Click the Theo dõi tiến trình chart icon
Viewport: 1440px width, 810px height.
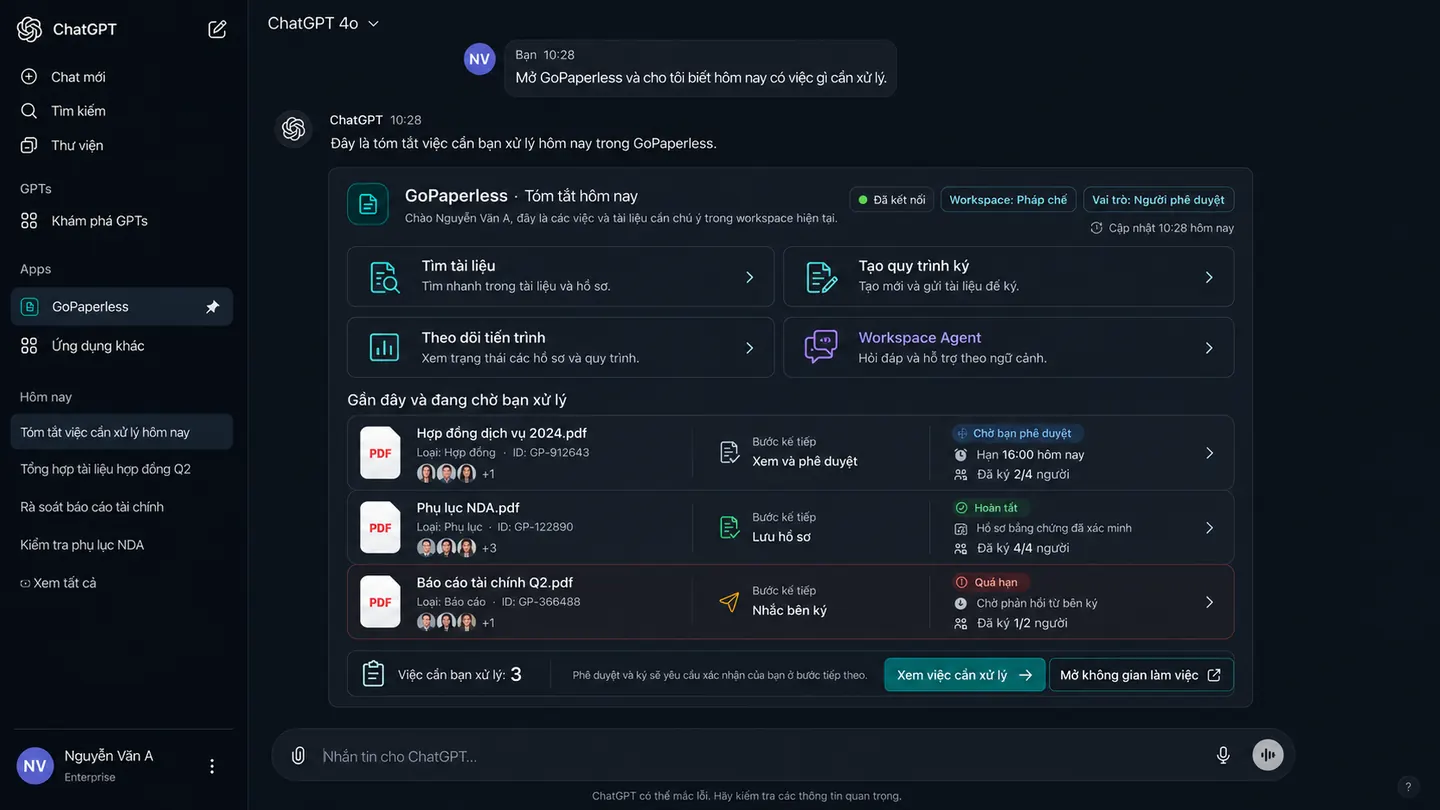pos(384,348)
